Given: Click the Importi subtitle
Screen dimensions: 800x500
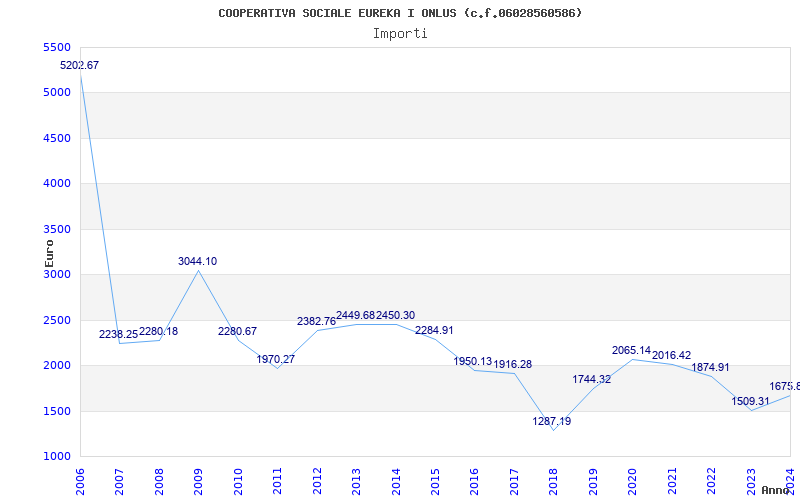Looking at the screenshot, I should 400,34.
